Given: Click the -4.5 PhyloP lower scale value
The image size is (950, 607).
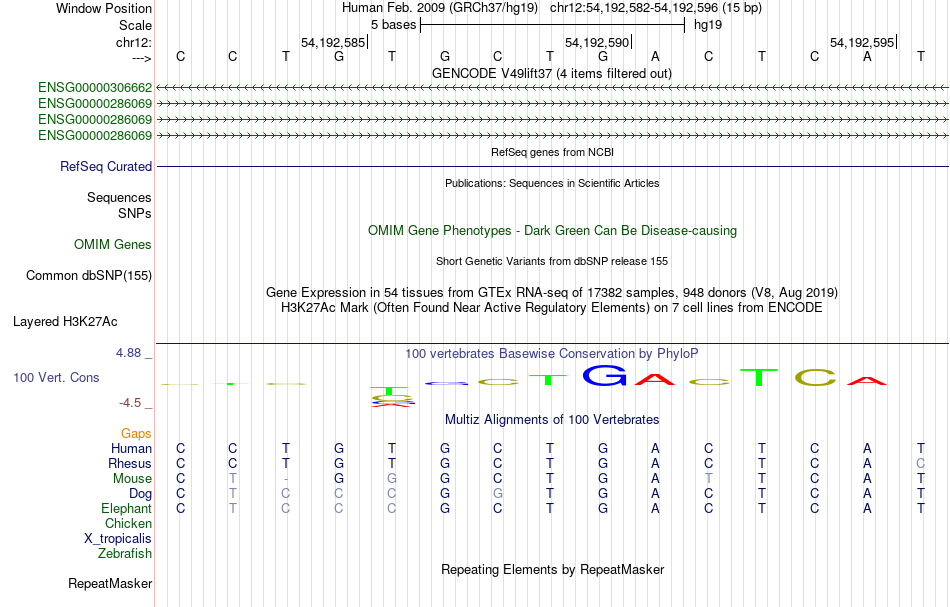Looking at the screenshot, I should click(130, 403).
